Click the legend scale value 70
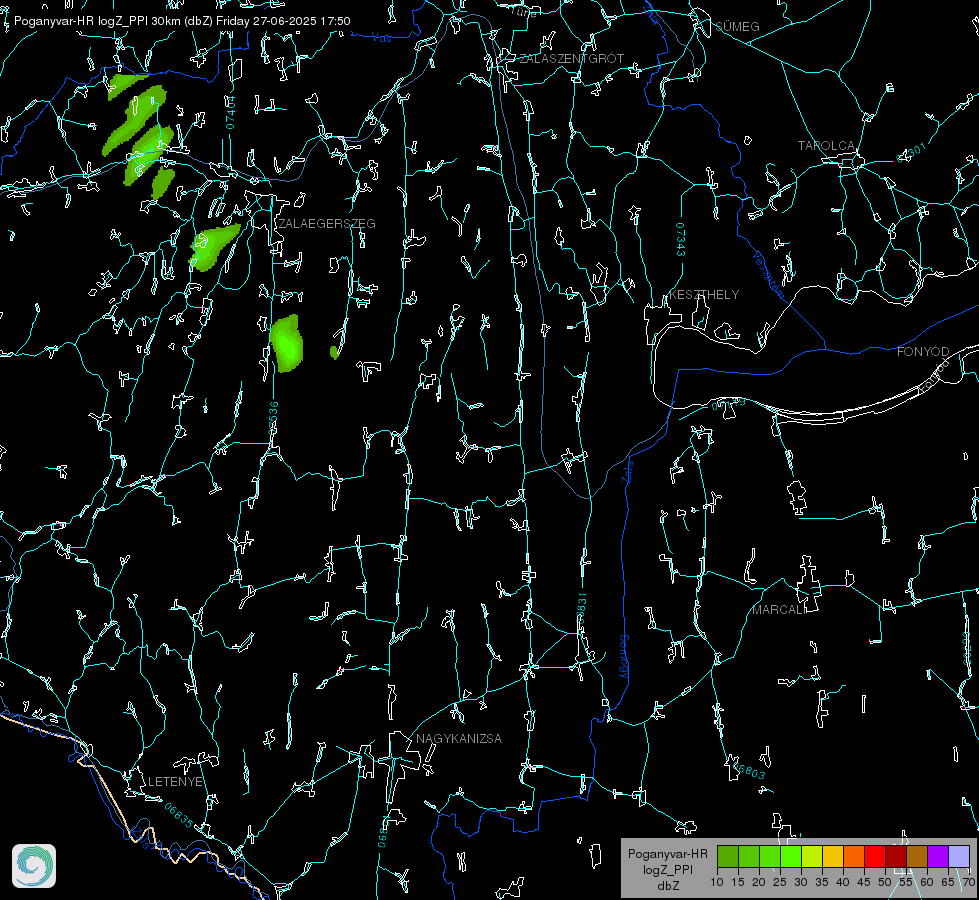979x900 pixels. point(968,882)
